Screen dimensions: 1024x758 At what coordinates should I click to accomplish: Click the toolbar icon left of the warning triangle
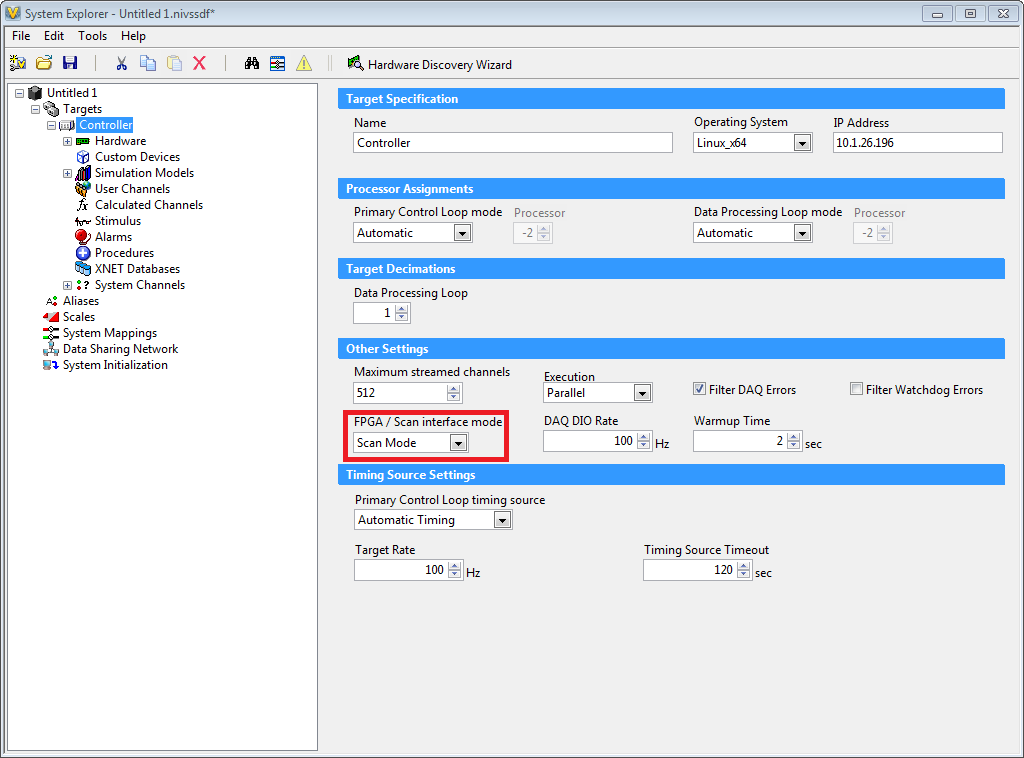(278, 63)
